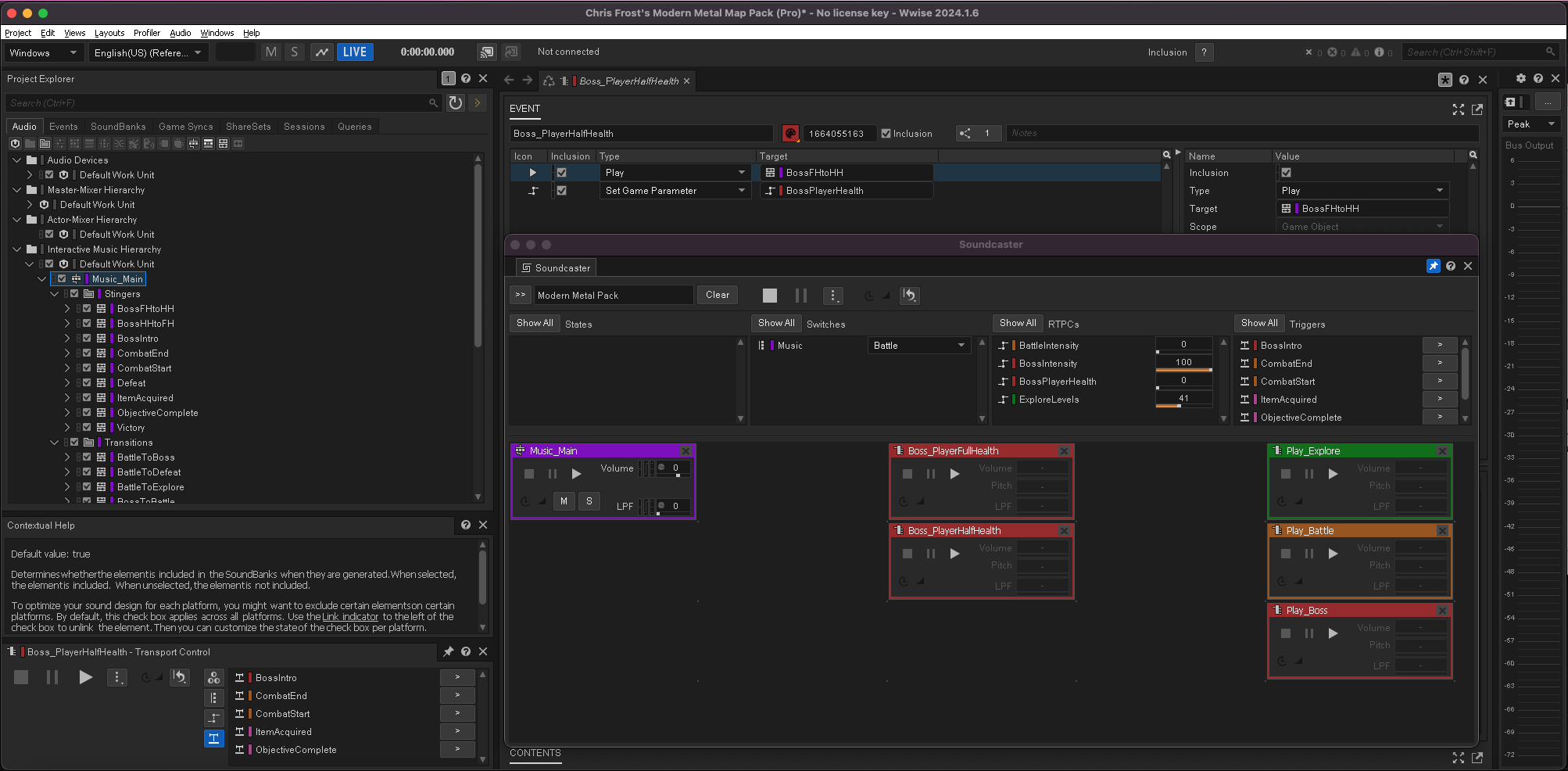Open the Windows platform dropdown
This screenshot has width=1568, height=771.
click(x=43, y=53)
